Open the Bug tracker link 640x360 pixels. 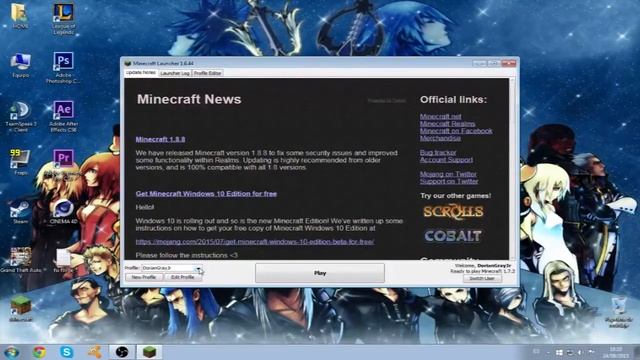(x=438, y=153)
